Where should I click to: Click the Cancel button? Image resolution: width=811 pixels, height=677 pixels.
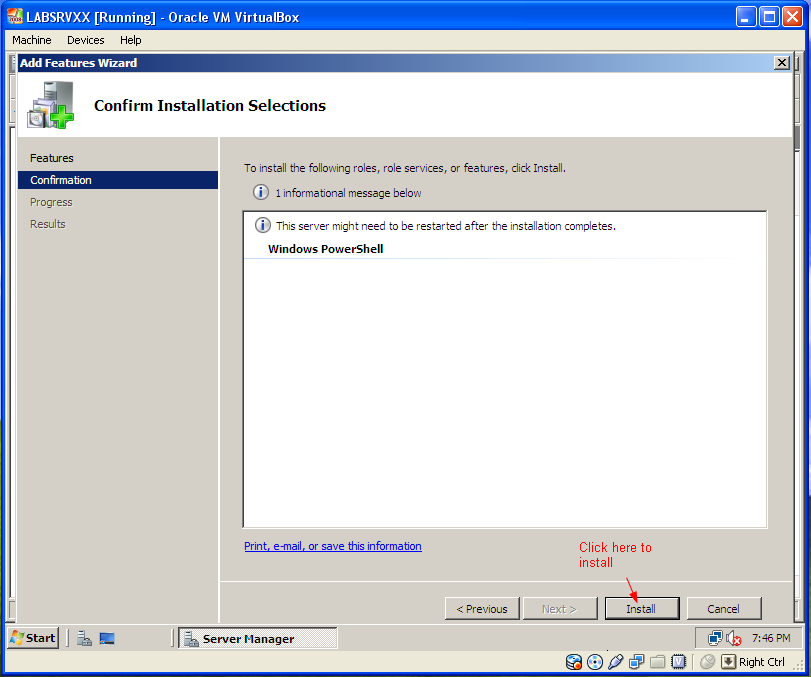point(724,609)
